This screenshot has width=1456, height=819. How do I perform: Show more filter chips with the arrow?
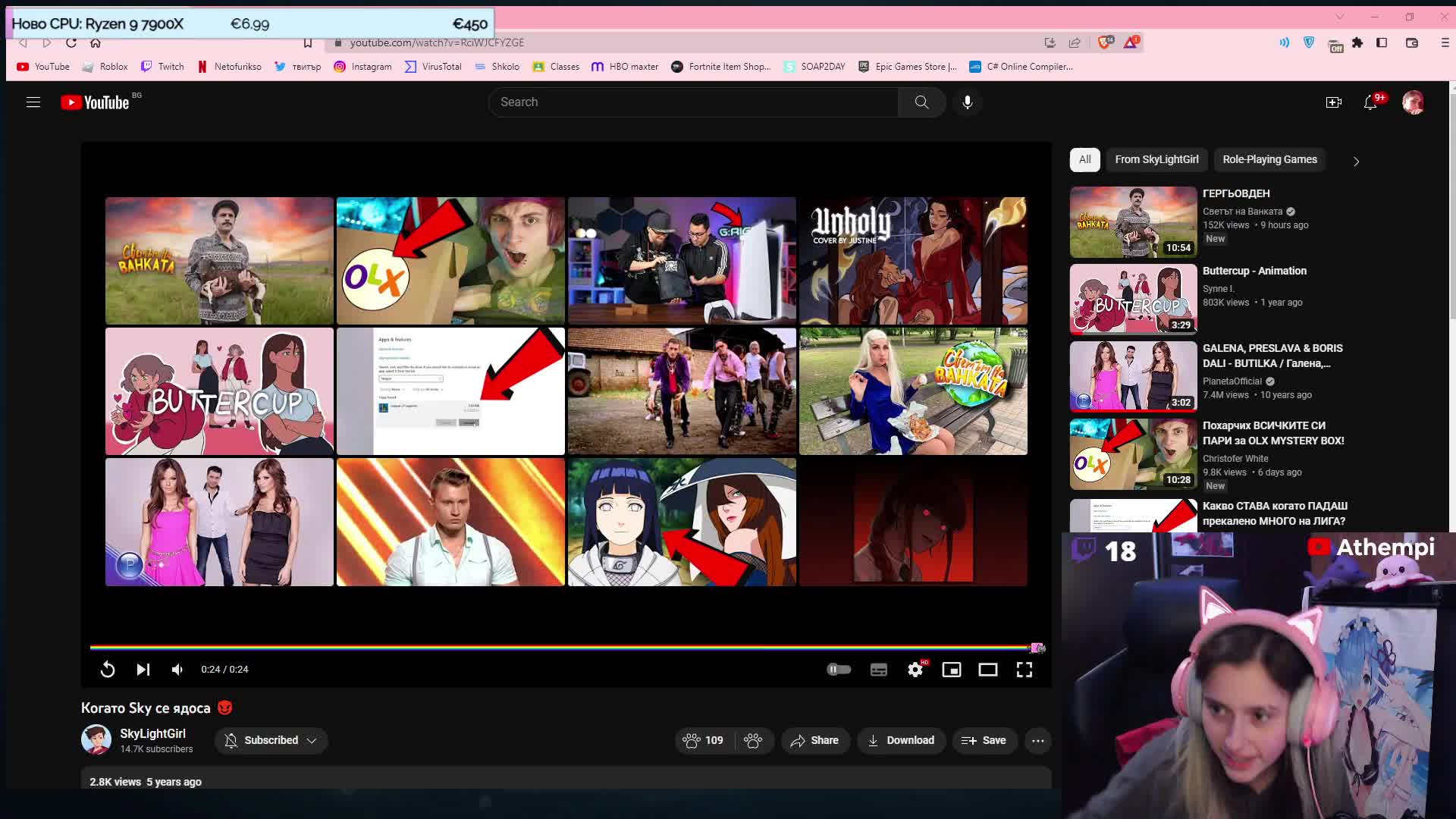pyautogui.click(x=1357, y=161)
